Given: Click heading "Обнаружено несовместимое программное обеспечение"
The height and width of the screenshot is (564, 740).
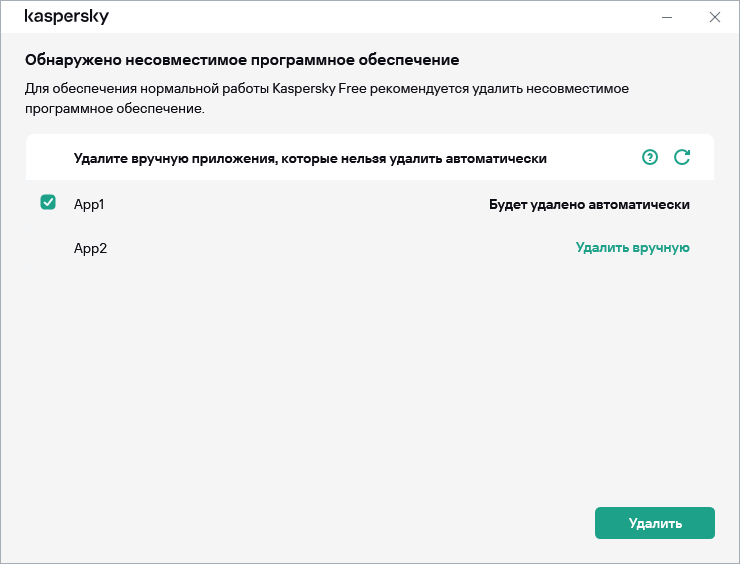Looking at the screenshot, I should [242, 60].
